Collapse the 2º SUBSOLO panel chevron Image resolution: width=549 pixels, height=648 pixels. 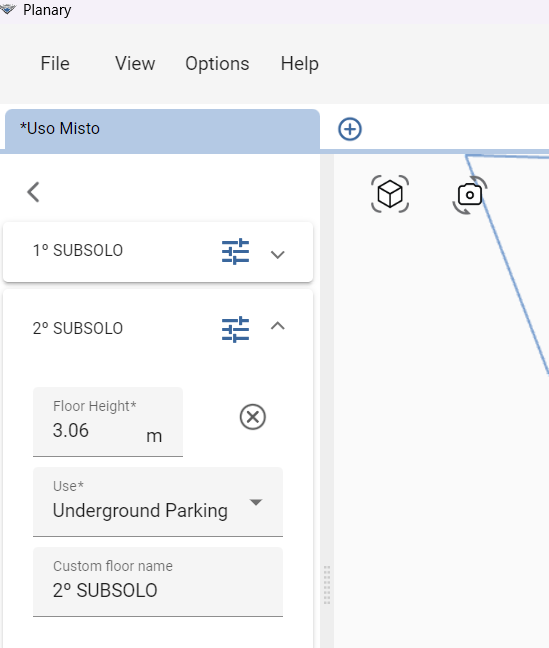(x=277, y=326)
